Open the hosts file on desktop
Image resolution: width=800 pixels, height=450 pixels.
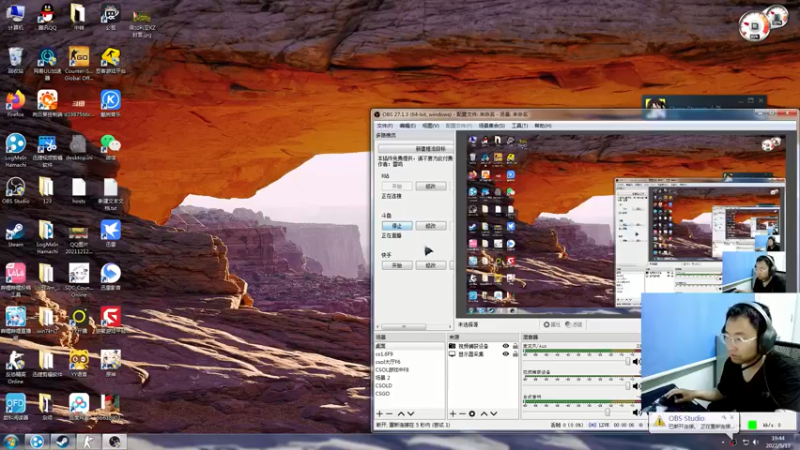[x=79, y=190]
